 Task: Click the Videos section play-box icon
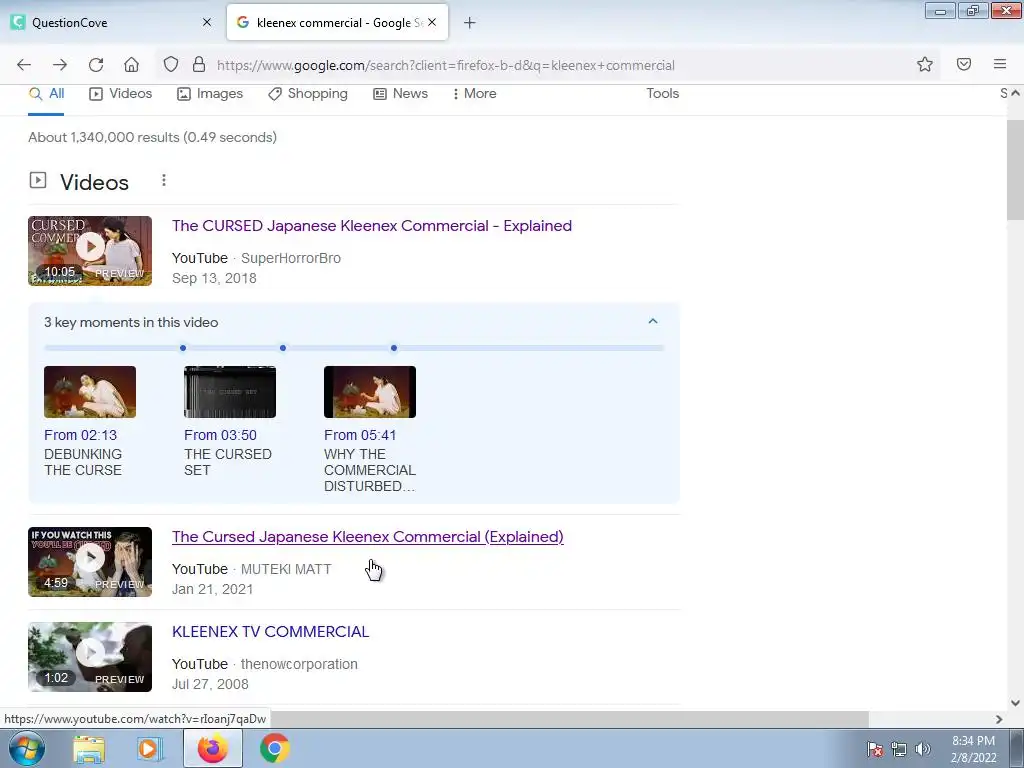38,180
